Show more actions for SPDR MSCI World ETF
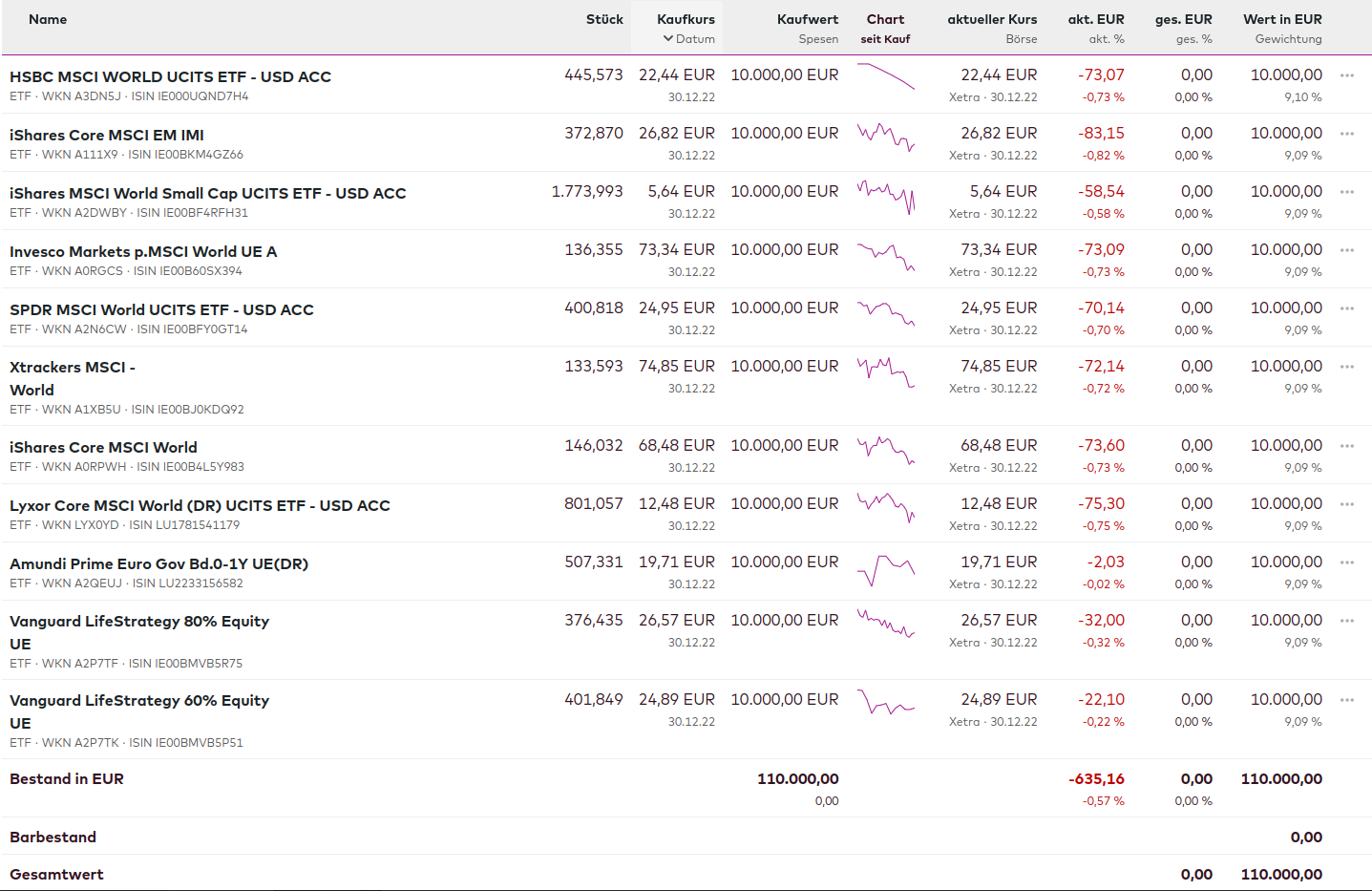 [x=1346, y=308]
